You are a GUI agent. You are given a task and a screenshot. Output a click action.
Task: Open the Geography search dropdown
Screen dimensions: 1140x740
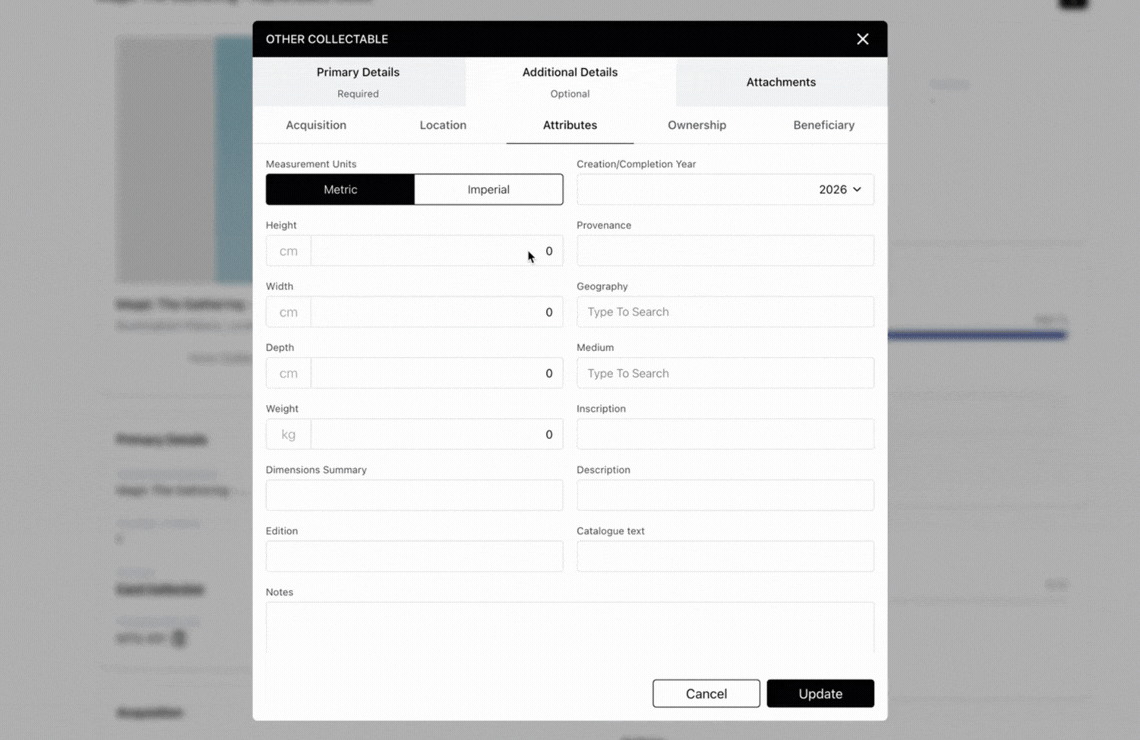[x=725, y=312]
